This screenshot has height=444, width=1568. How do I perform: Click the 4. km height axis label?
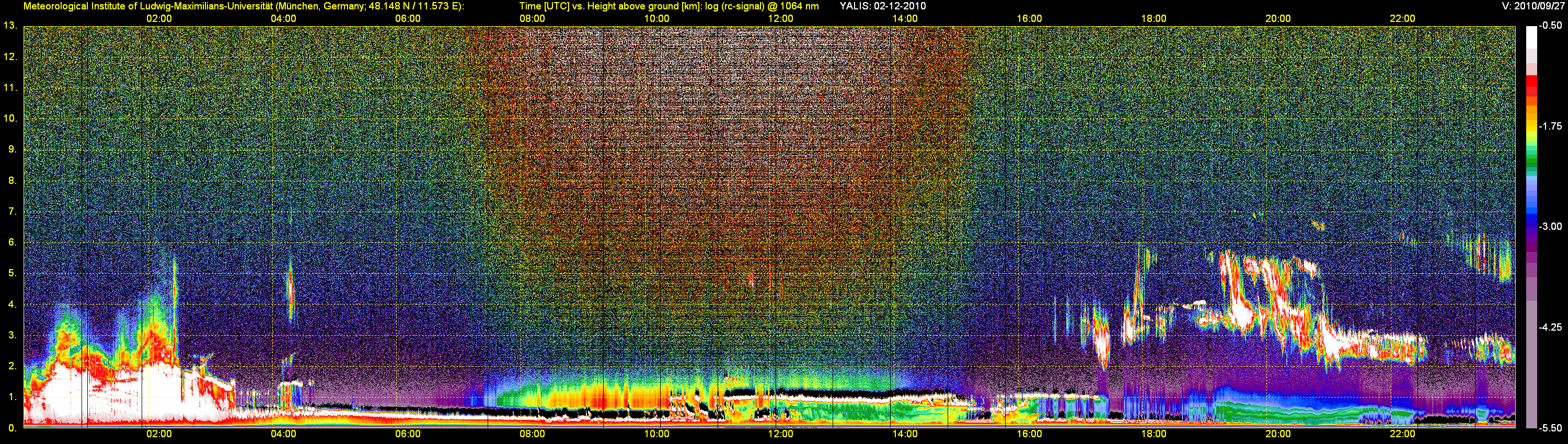pyautogui.click(x=12, y=304)
